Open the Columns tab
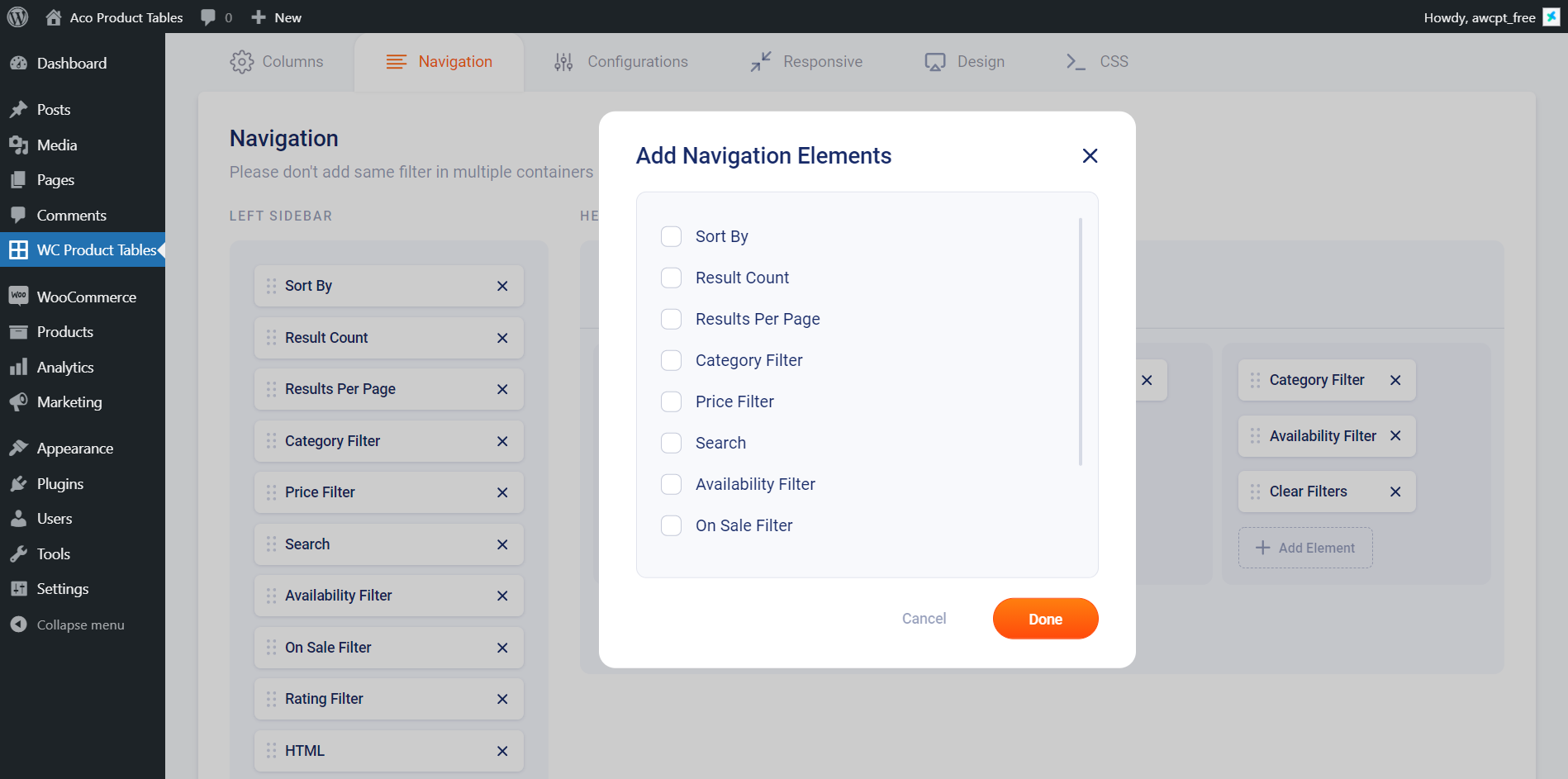Viewport: 1568px width, 779px height. coord(277,62)
